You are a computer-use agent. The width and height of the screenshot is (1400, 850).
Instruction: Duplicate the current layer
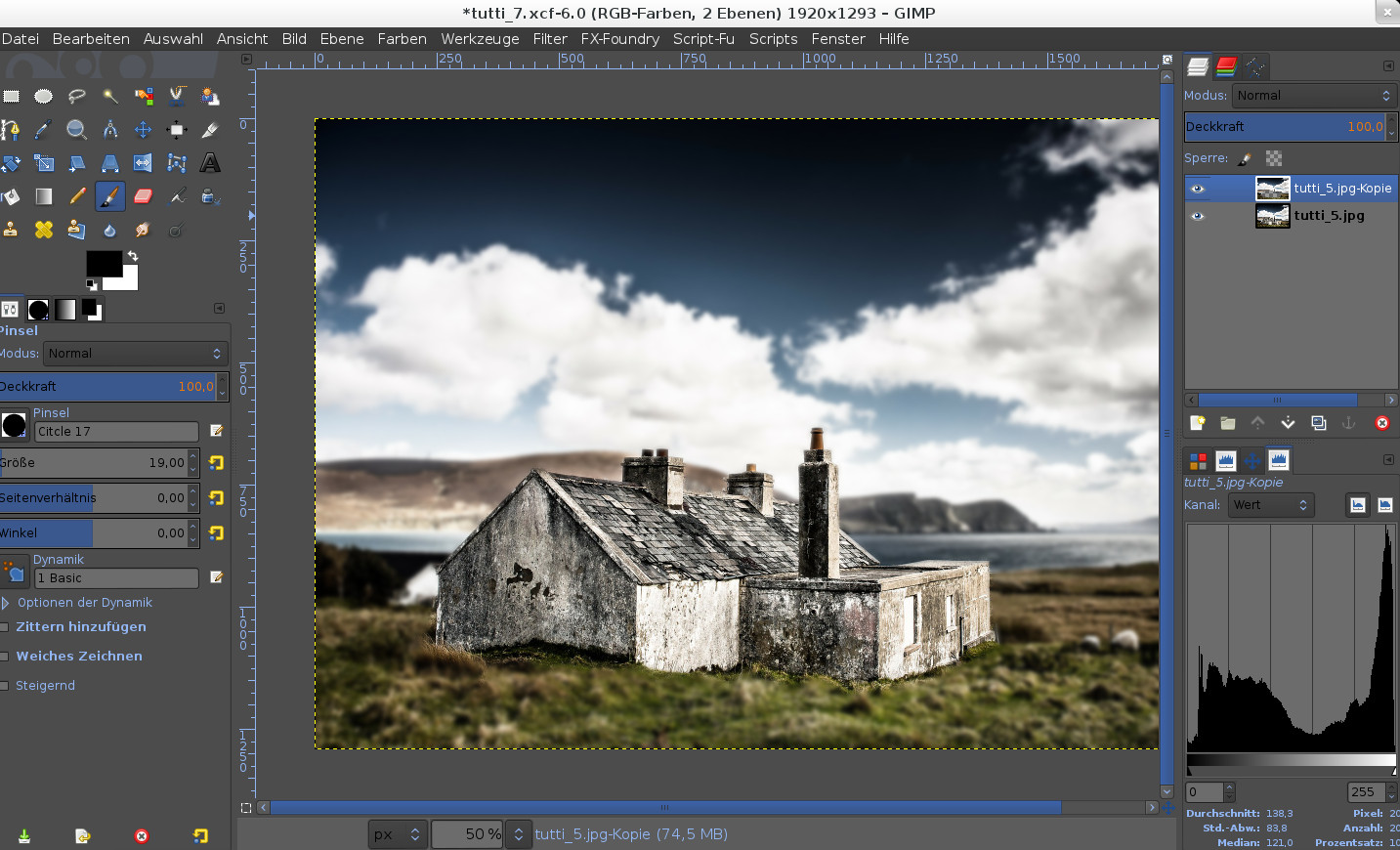1318,423
